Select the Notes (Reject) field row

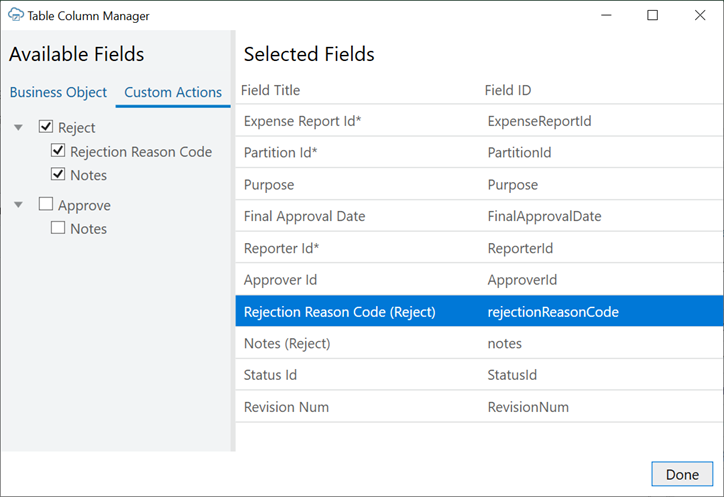[478, 344]
